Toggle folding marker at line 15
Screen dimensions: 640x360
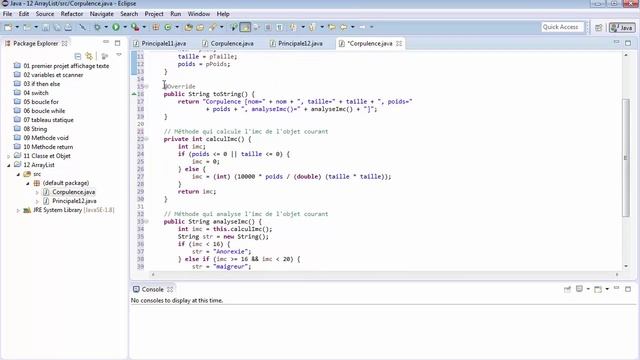click(x=146, y=87)
